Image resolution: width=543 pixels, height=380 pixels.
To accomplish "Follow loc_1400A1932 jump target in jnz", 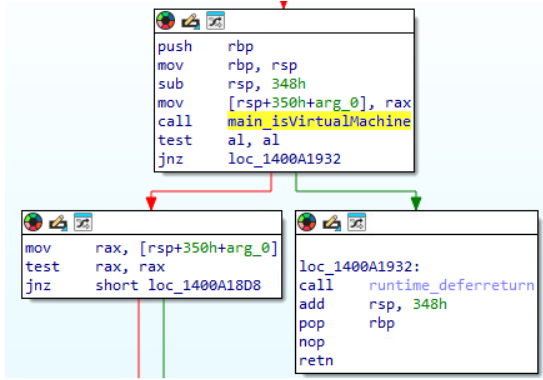I will click(x=284, y=159).
